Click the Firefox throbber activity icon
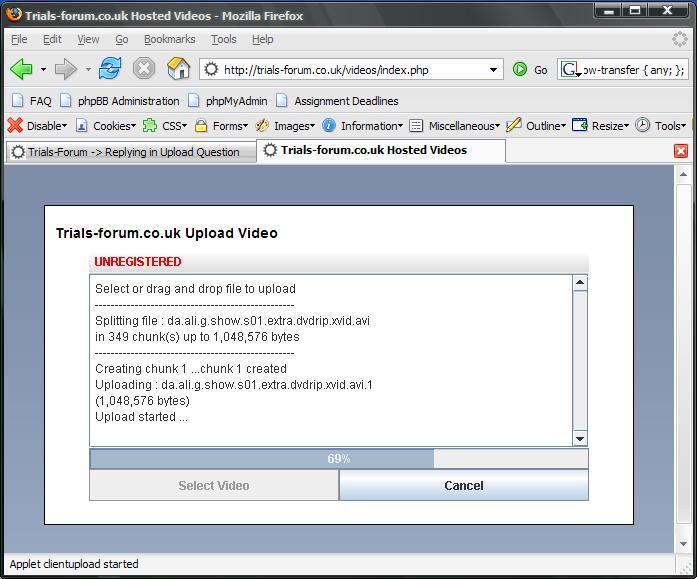Screen dimensions: 697x579 pyautogui.click(x=680, y=39)
